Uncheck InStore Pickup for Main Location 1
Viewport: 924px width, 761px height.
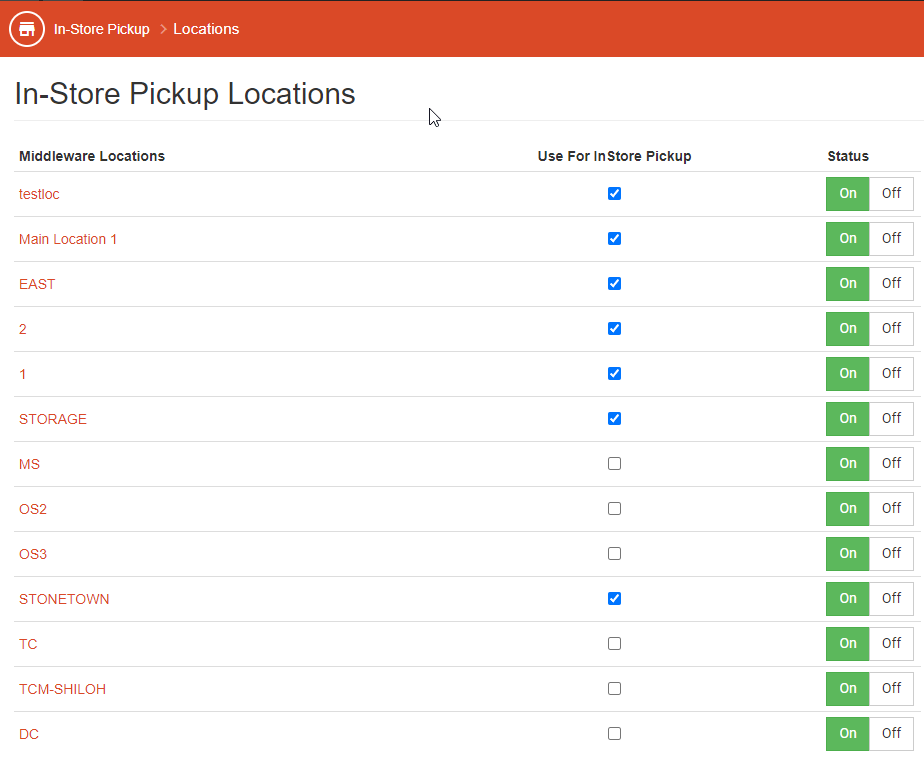[614, 238]
